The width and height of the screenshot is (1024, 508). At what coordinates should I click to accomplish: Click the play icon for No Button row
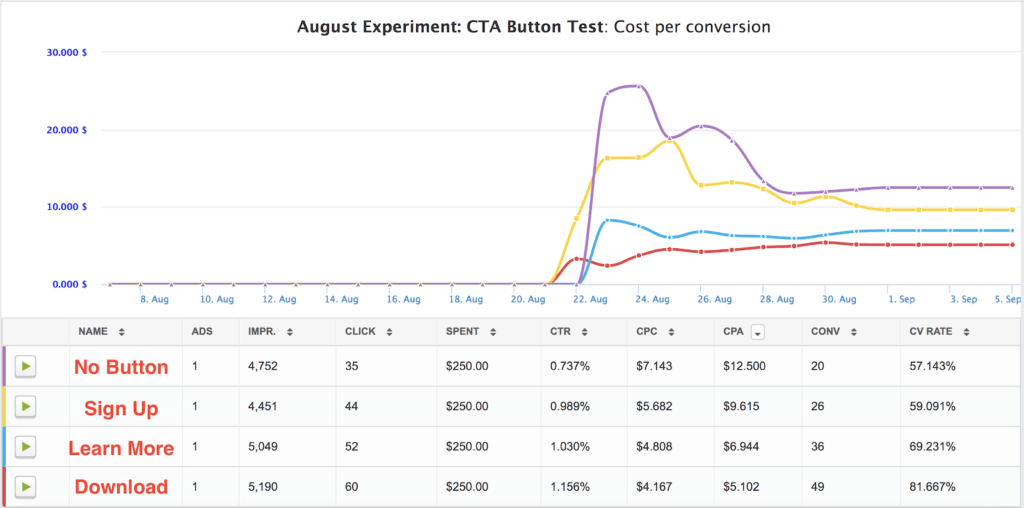click(x=25, y=367)
